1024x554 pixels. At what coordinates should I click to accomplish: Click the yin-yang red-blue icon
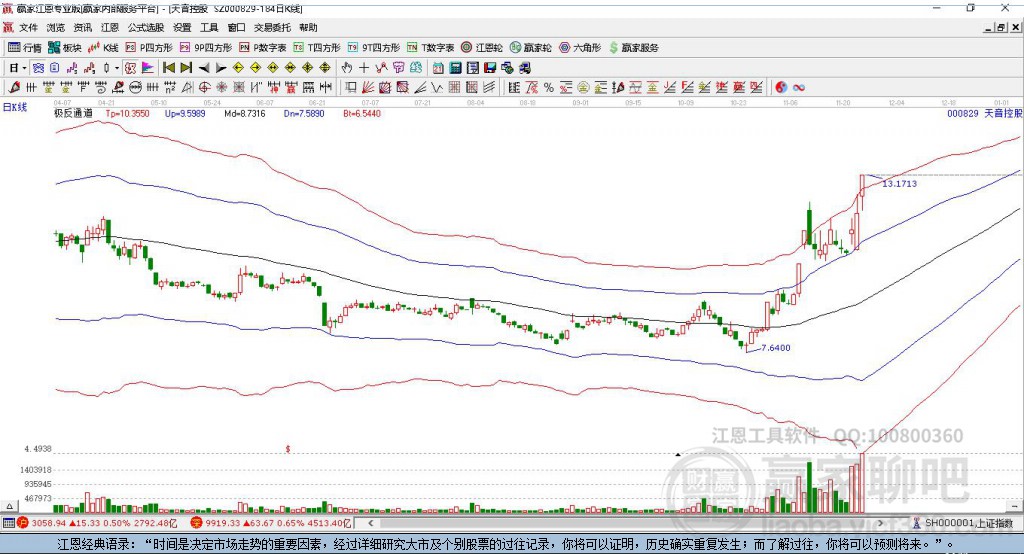click(x=781, y=87)
